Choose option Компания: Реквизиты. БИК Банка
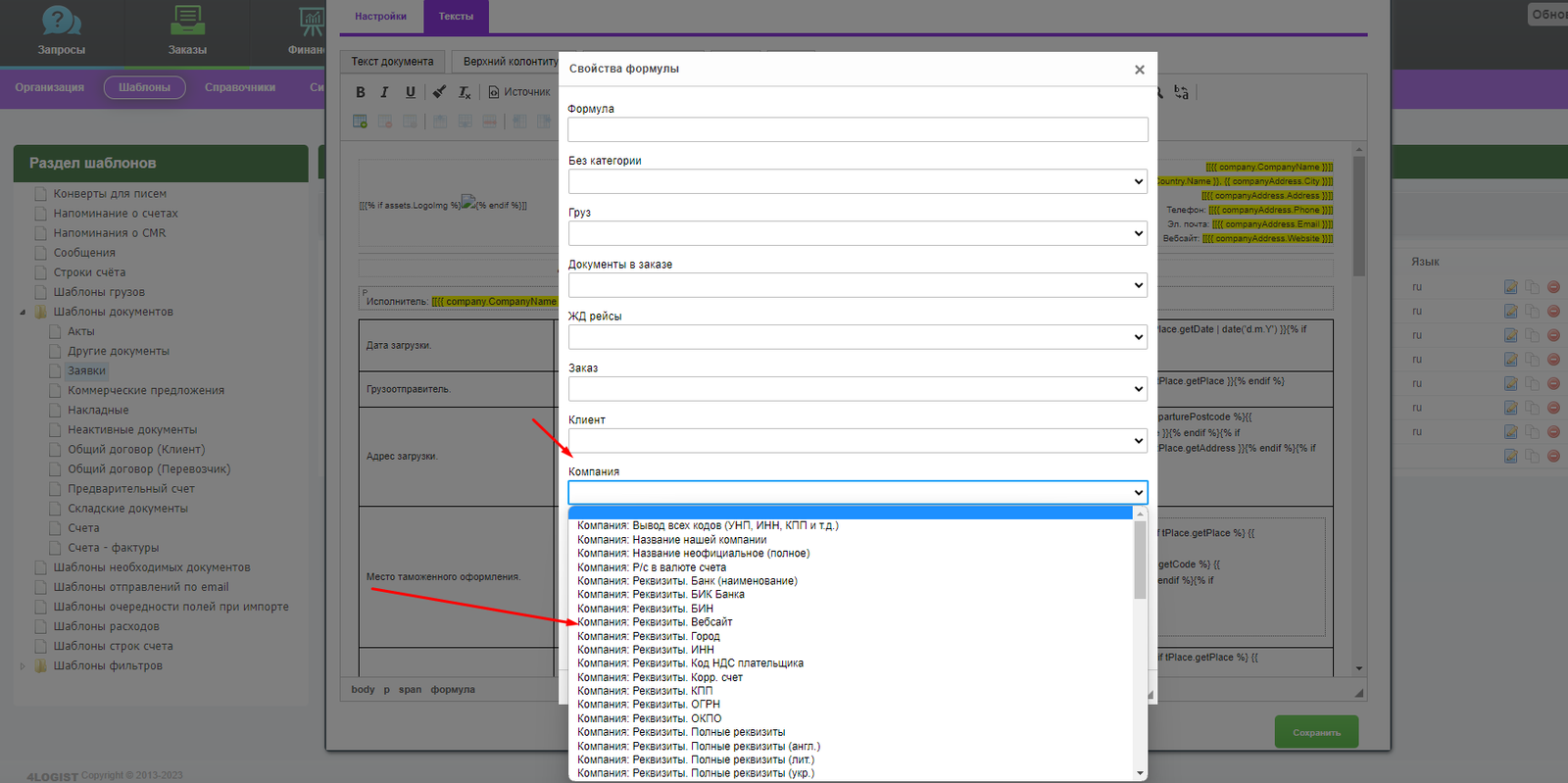The height and width of the screenshot is (783, 1568). point(661,595)
